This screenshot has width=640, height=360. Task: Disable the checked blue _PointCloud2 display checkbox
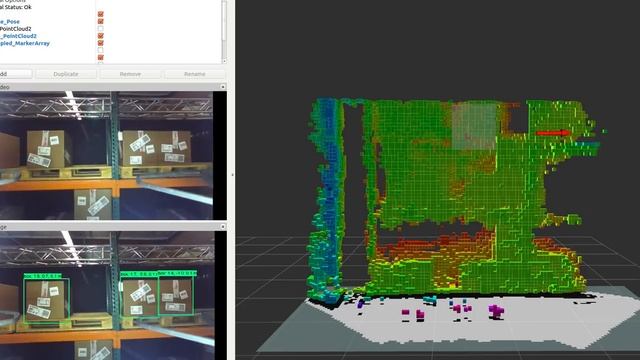coord(100,36)
